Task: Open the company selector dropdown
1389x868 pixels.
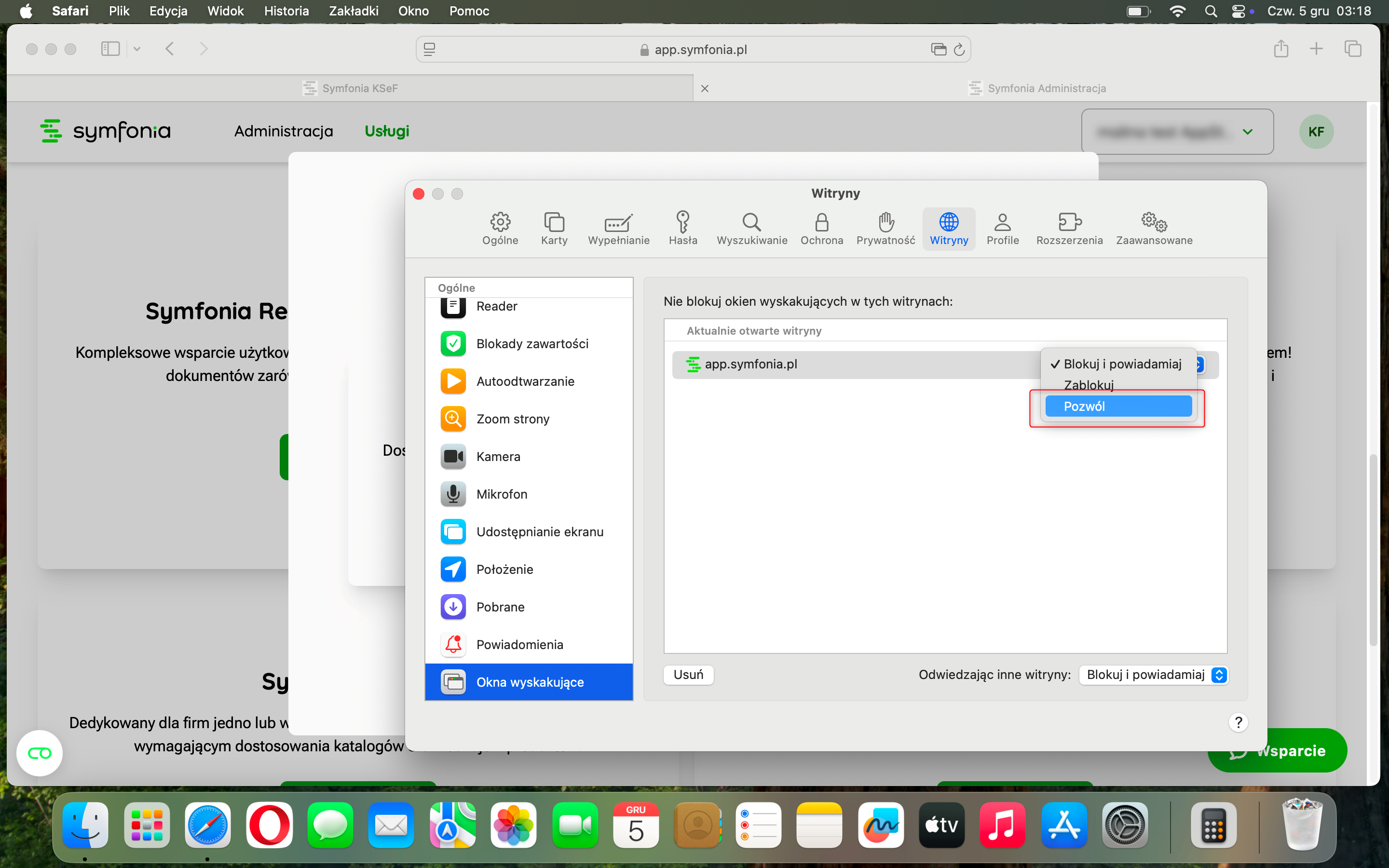Action: click(1177, 132)
